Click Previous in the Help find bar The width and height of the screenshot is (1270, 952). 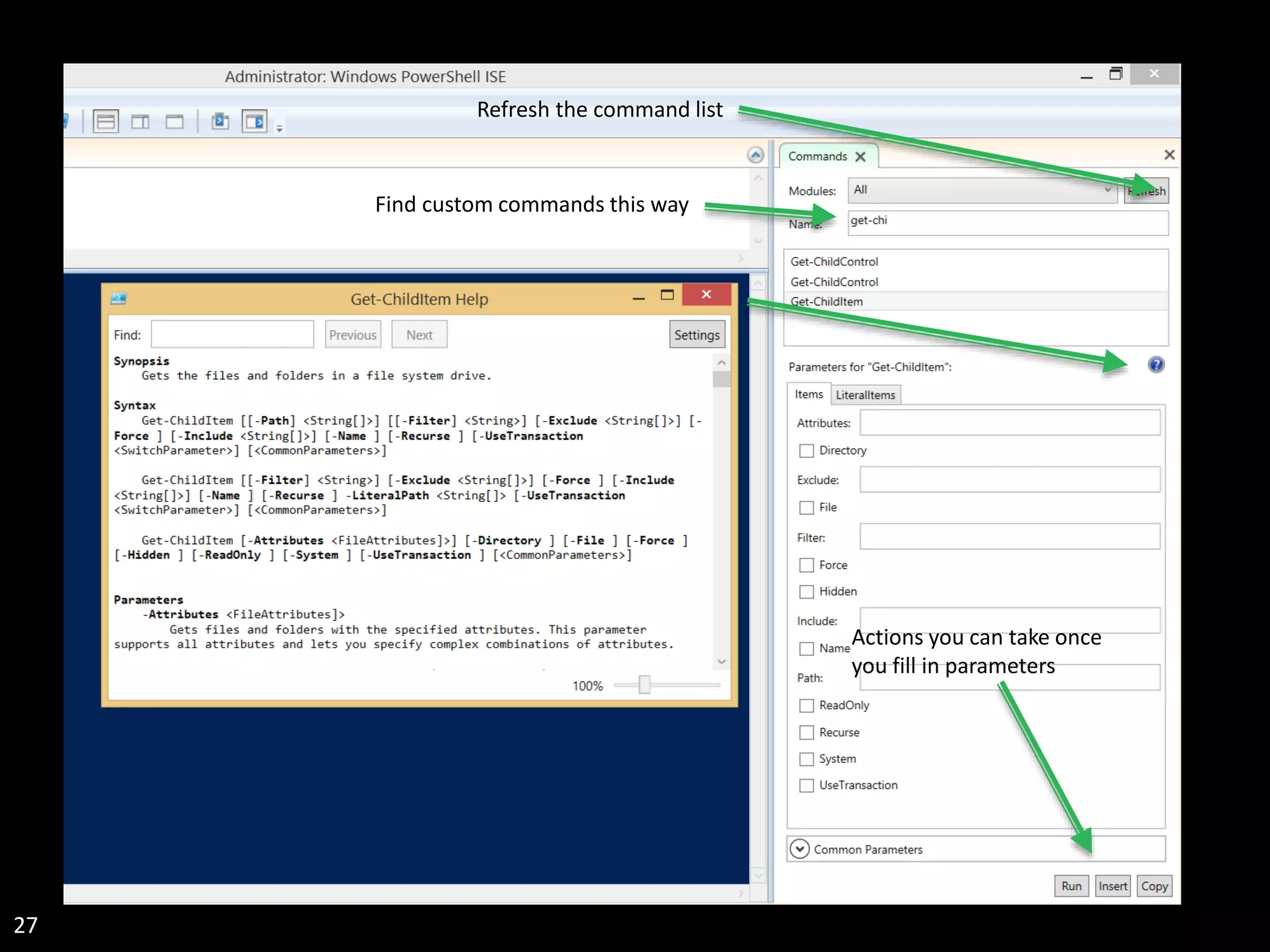click(x=353, y=335)
